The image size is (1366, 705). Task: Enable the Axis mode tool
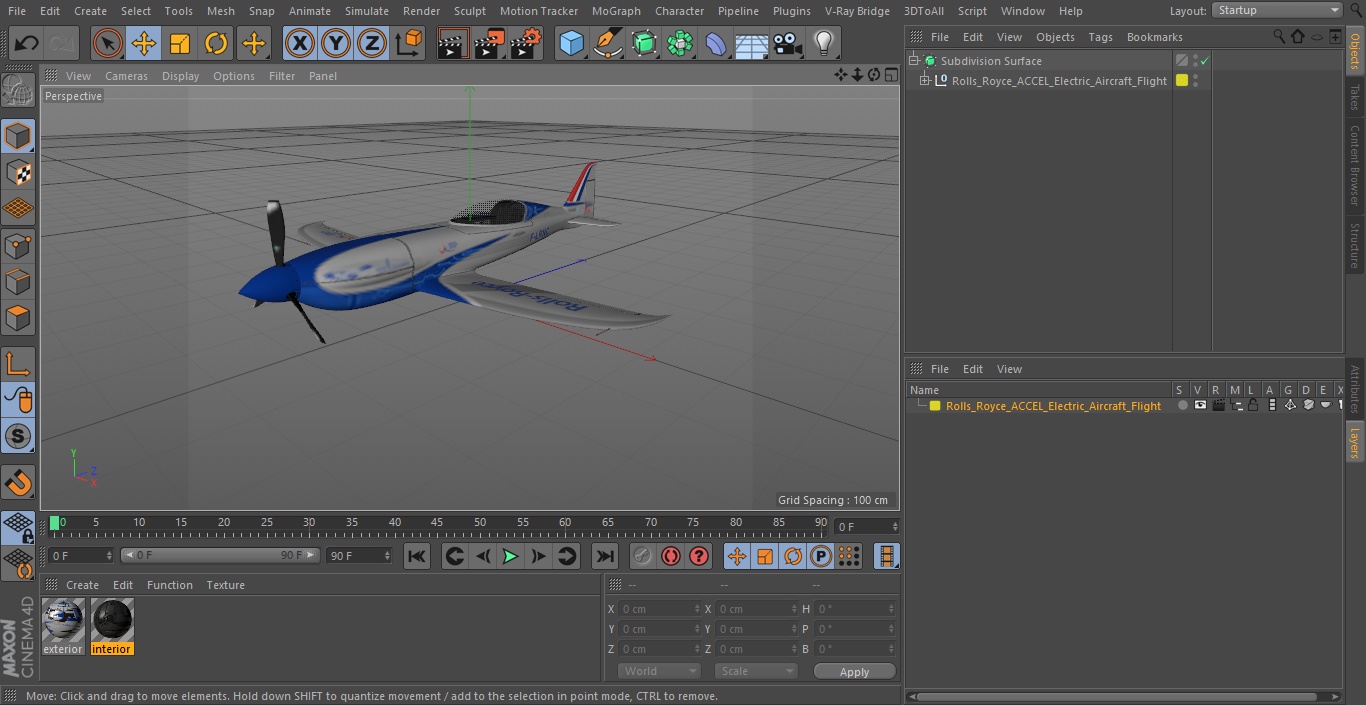tap(18, 364)
